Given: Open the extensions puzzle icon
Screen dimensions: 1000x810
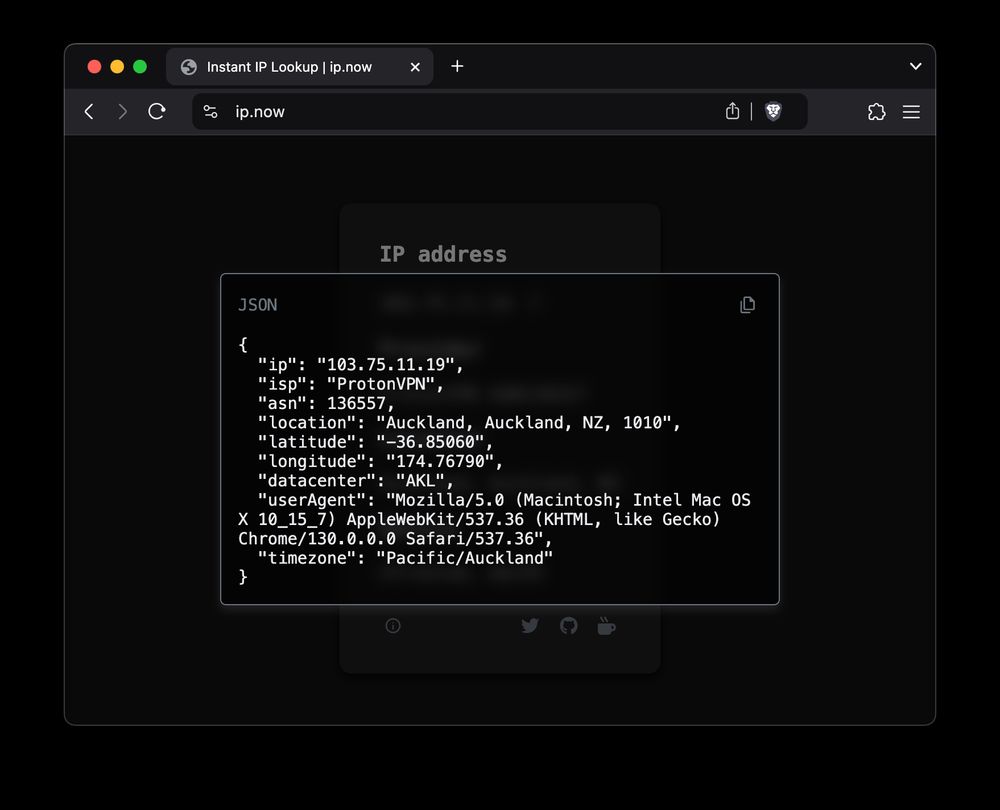Looking at the screenshot, I should [x=876, y=112].
